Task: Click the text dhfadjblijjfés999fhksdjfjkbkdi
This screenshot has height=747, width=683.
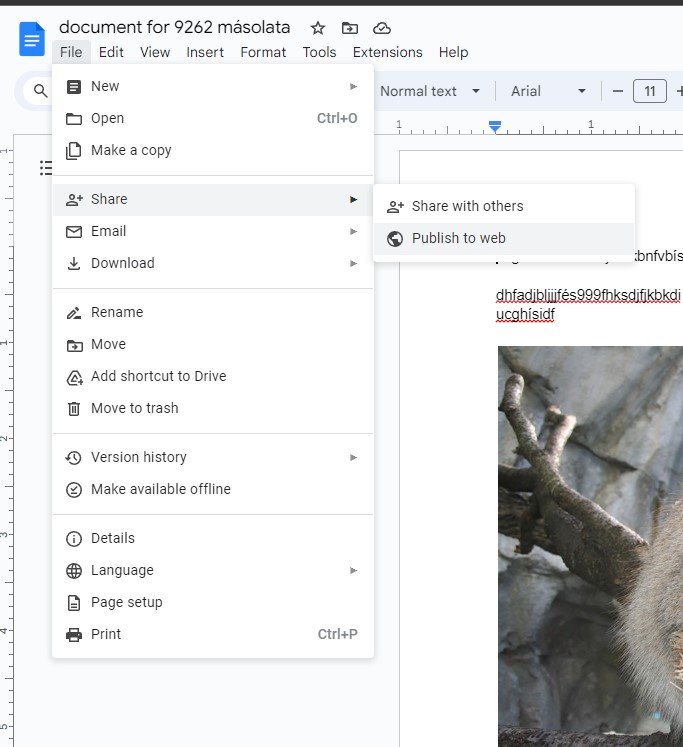Action: 588,295
